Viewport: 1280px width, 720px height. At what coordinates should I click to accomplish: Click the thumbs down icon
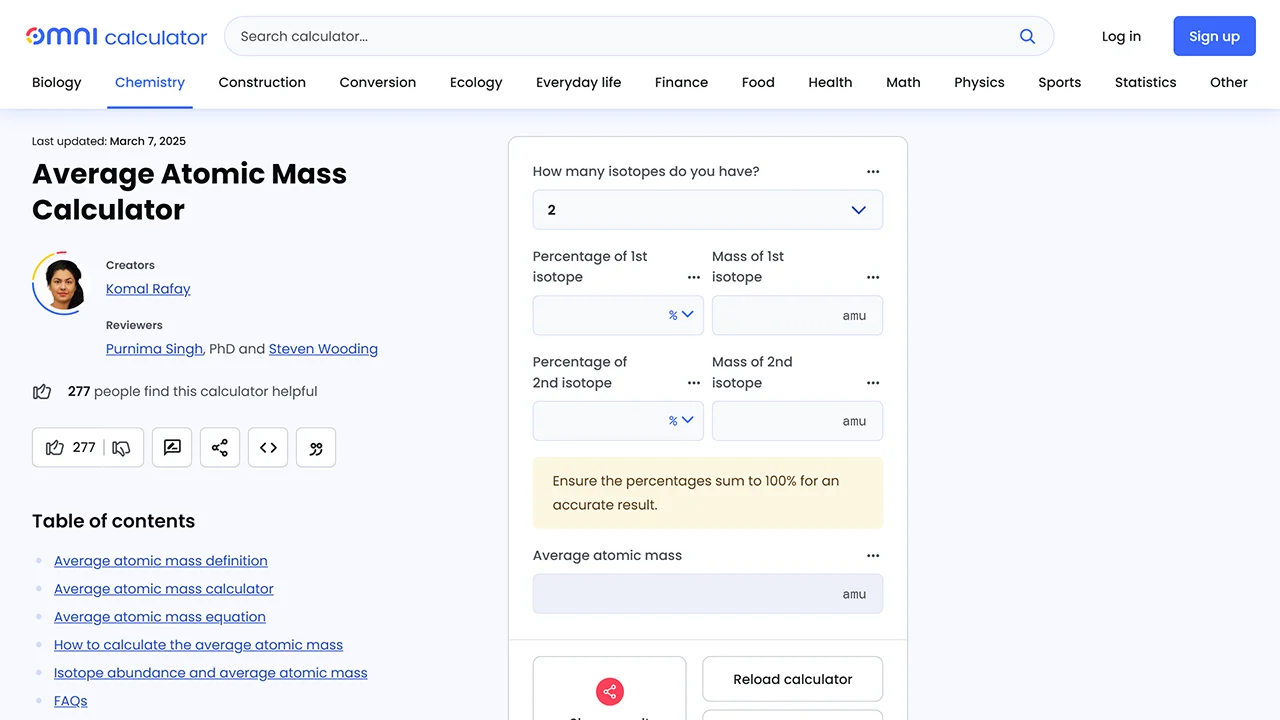coord(121,447)
